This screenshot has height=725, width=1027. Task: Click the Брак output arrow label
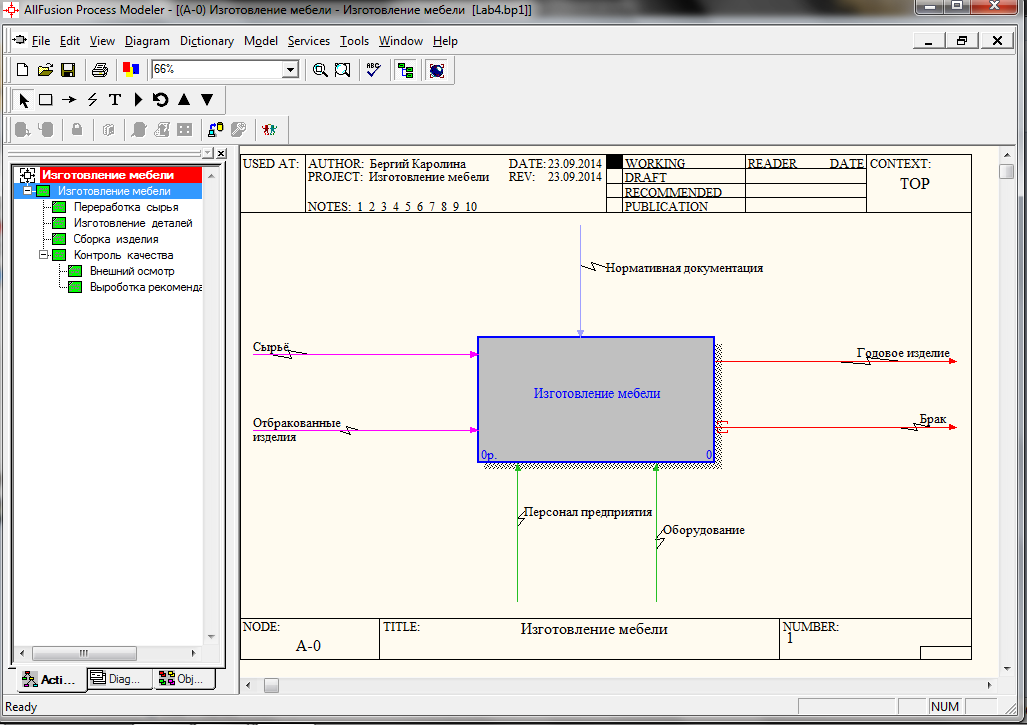pos(933,419)
